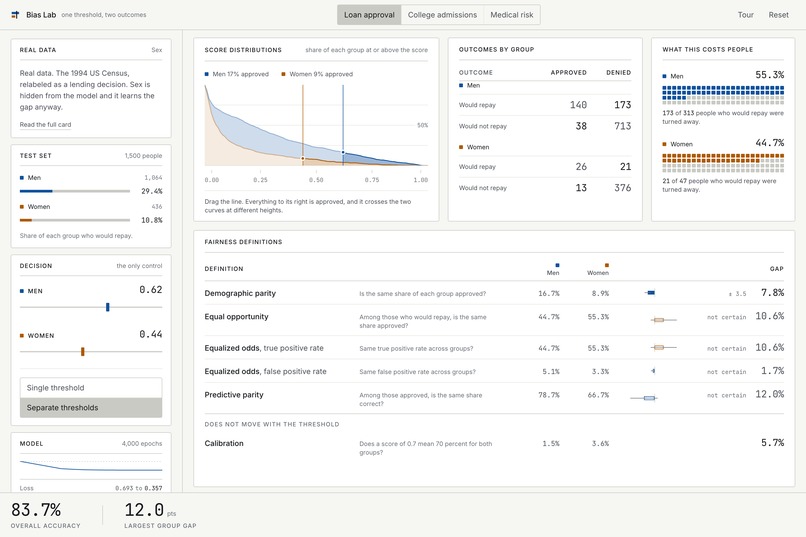Click the Men denied count 173
The image size is (806, 537).
coord(622,105)
